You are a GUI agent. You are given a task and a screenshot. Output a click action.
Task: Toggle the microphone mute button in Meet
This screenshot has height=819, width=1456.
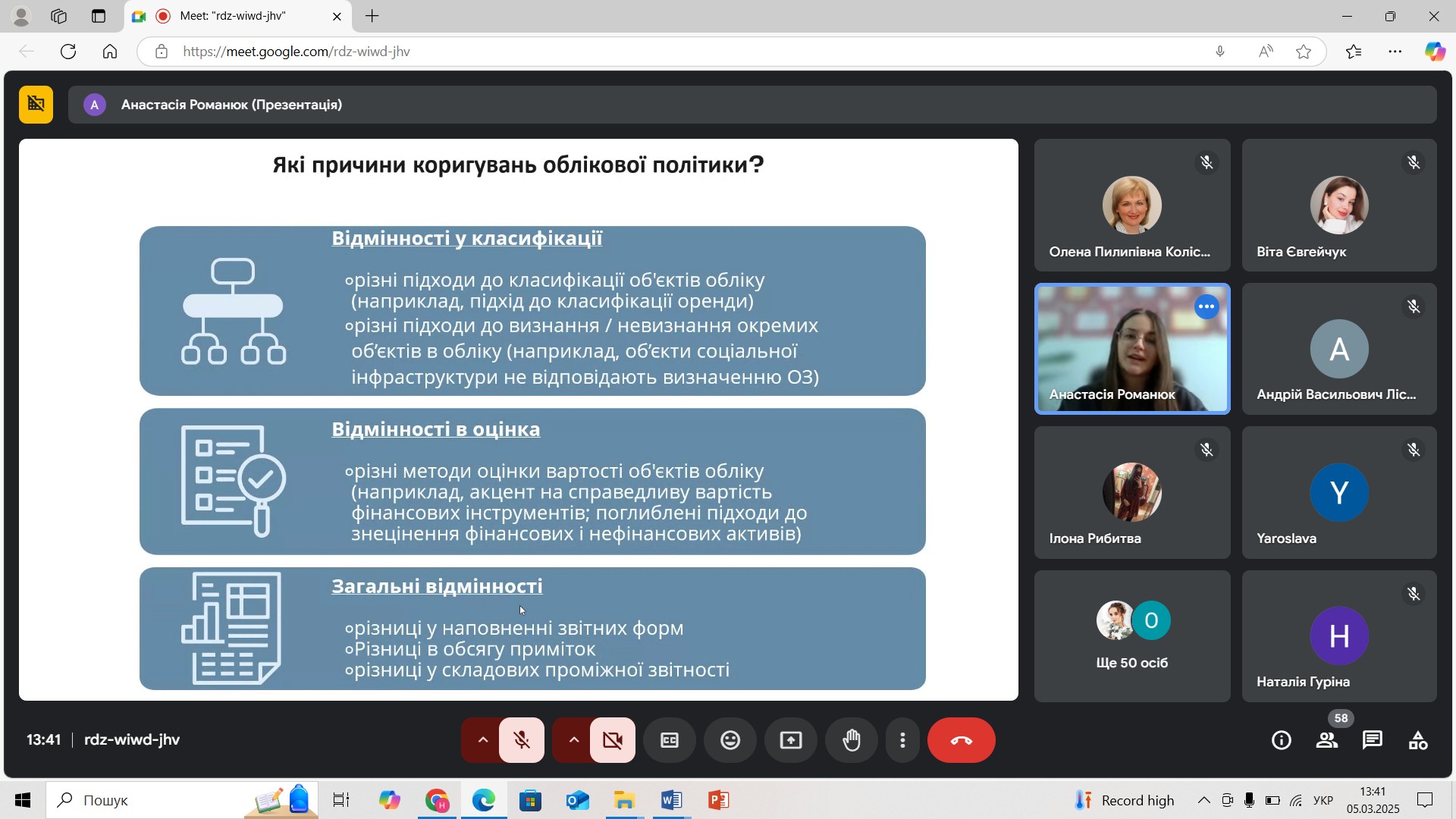coord(522,740)
